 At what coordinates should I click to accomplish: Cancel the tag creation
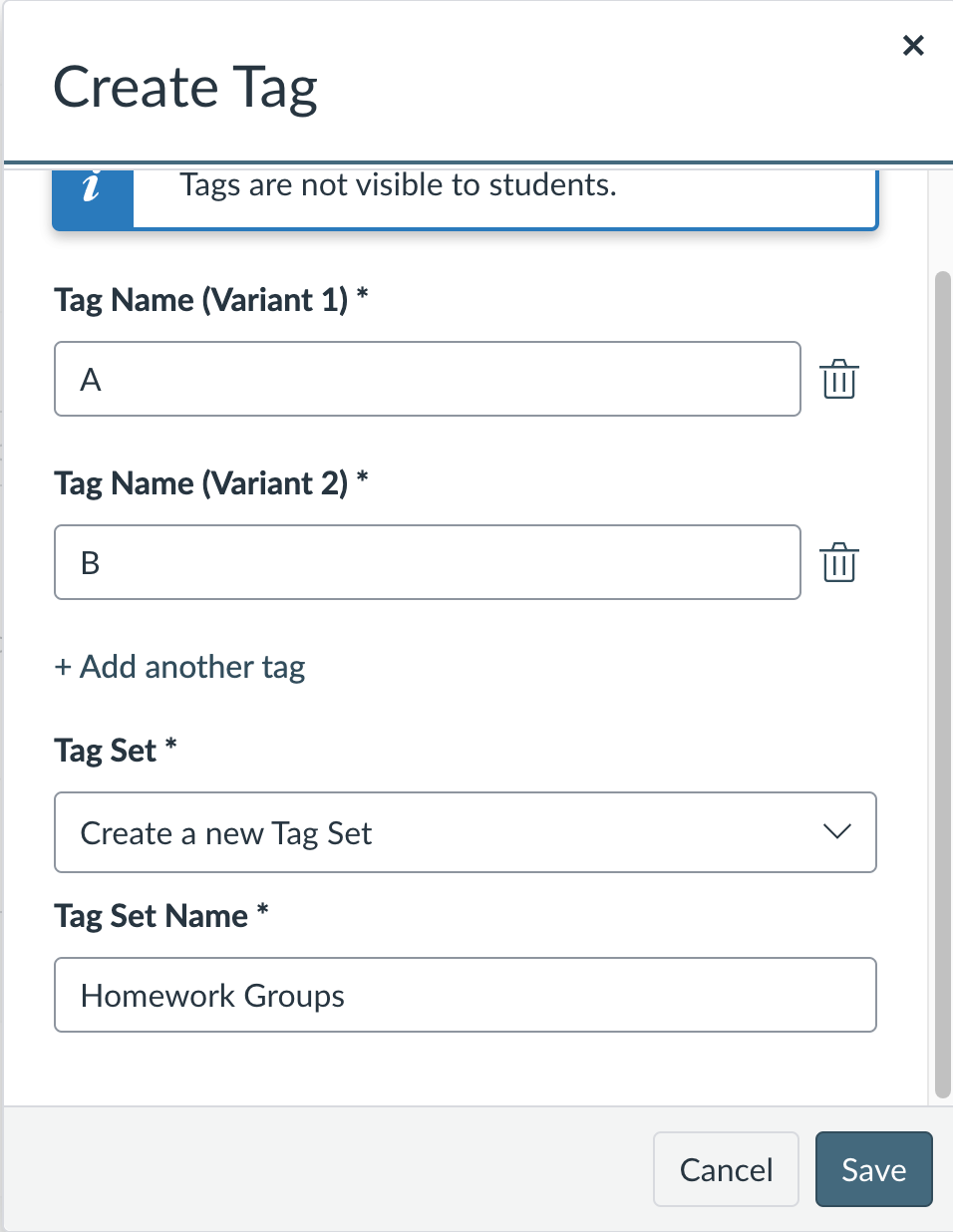pos(726,1169)
